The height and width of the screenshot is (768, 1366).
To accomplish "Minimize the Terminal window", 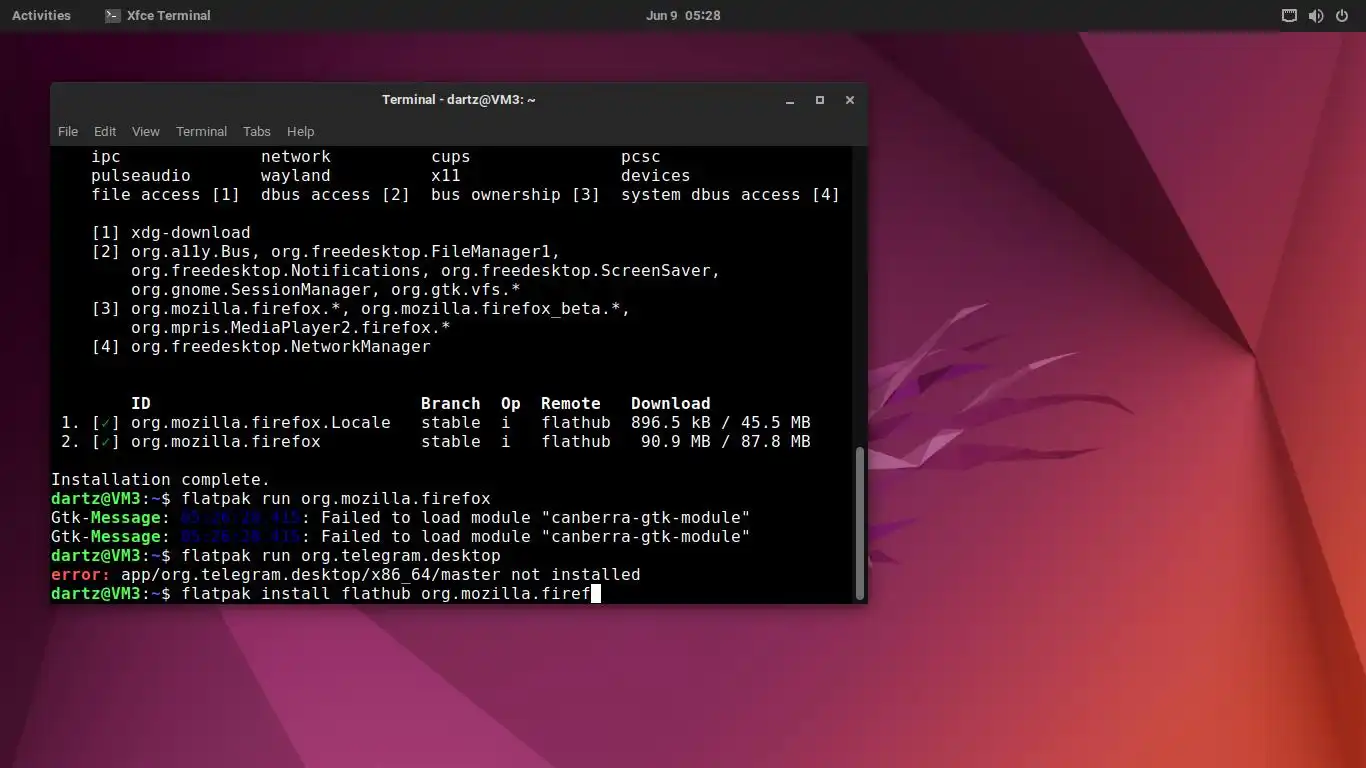I will (x=790, y=100).
